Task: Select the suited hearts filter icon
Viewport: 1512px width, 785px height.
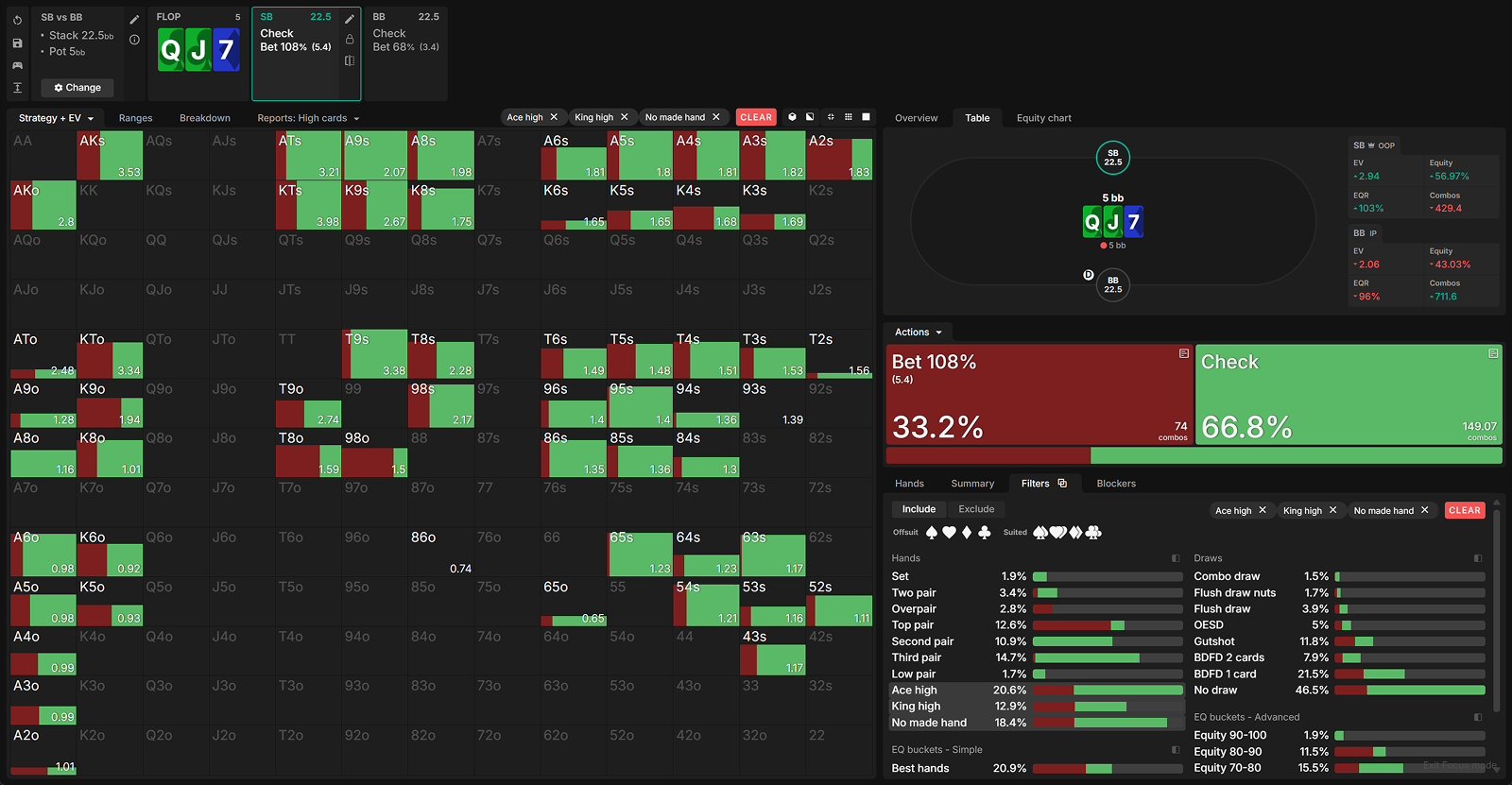Action: point(1058,533)
